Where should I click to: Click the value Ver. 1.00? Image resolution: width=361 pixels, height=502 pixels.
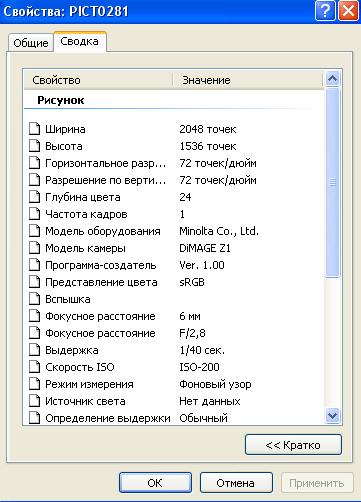pos(202,265)
